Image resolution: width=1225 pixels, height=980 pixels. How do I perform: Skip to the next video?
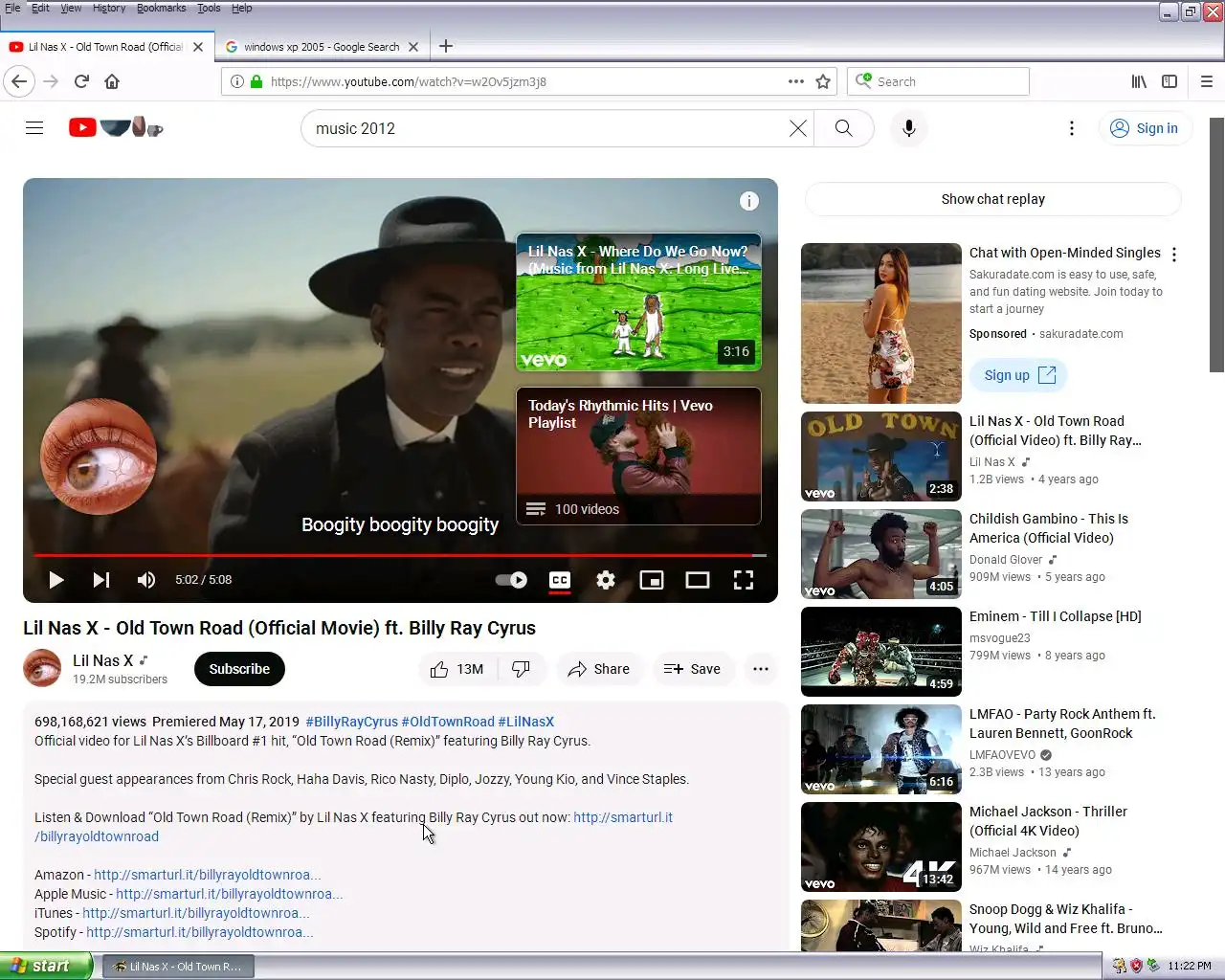tap(100, 580)
